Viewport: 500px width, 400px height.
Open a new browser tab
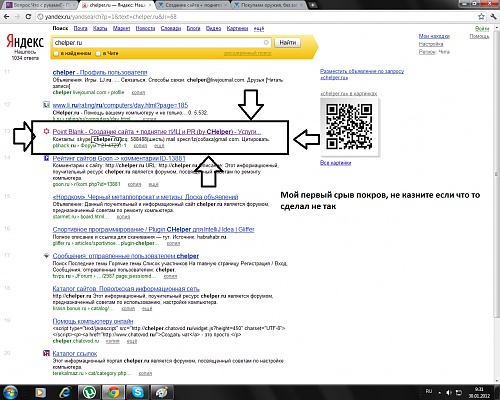tap(313, 5)
